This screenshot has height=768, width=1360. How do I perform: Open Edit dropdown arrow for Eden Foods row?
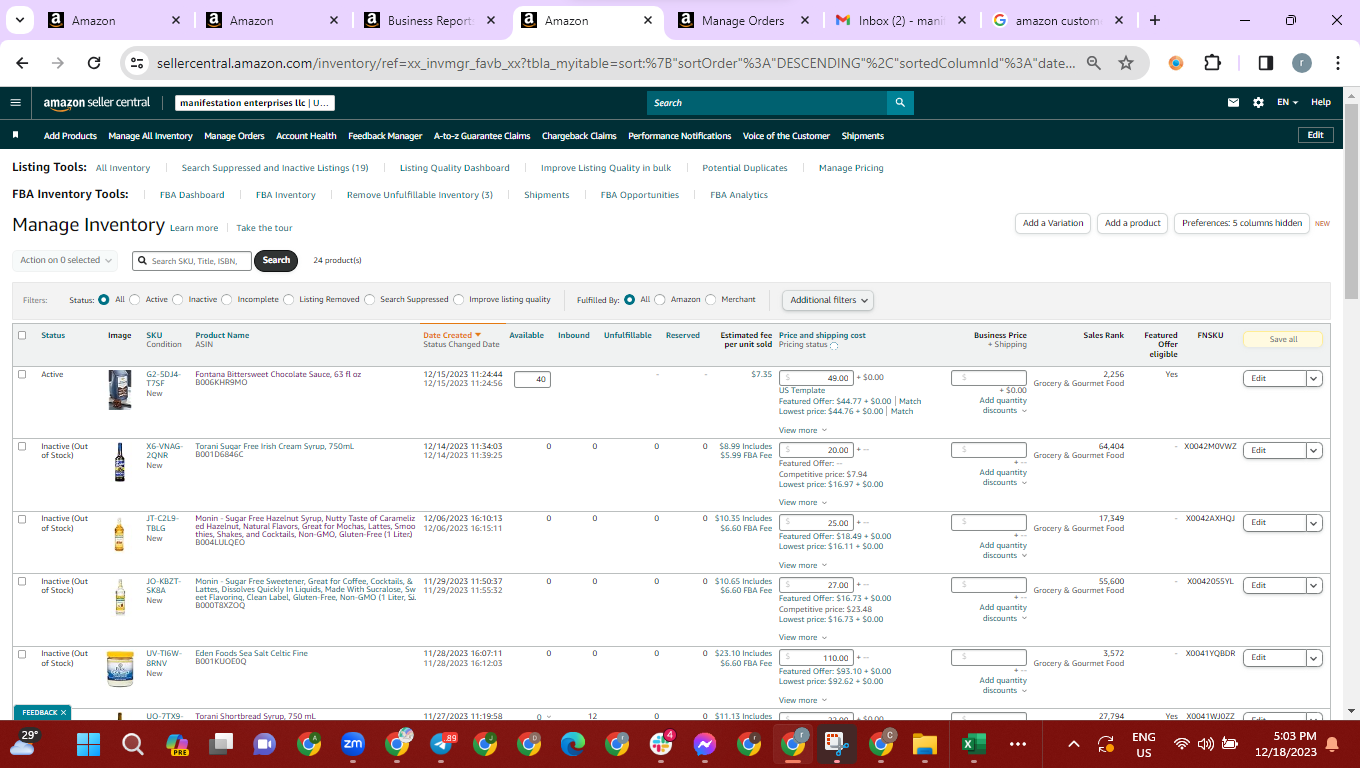click(x=1314, y=657)
